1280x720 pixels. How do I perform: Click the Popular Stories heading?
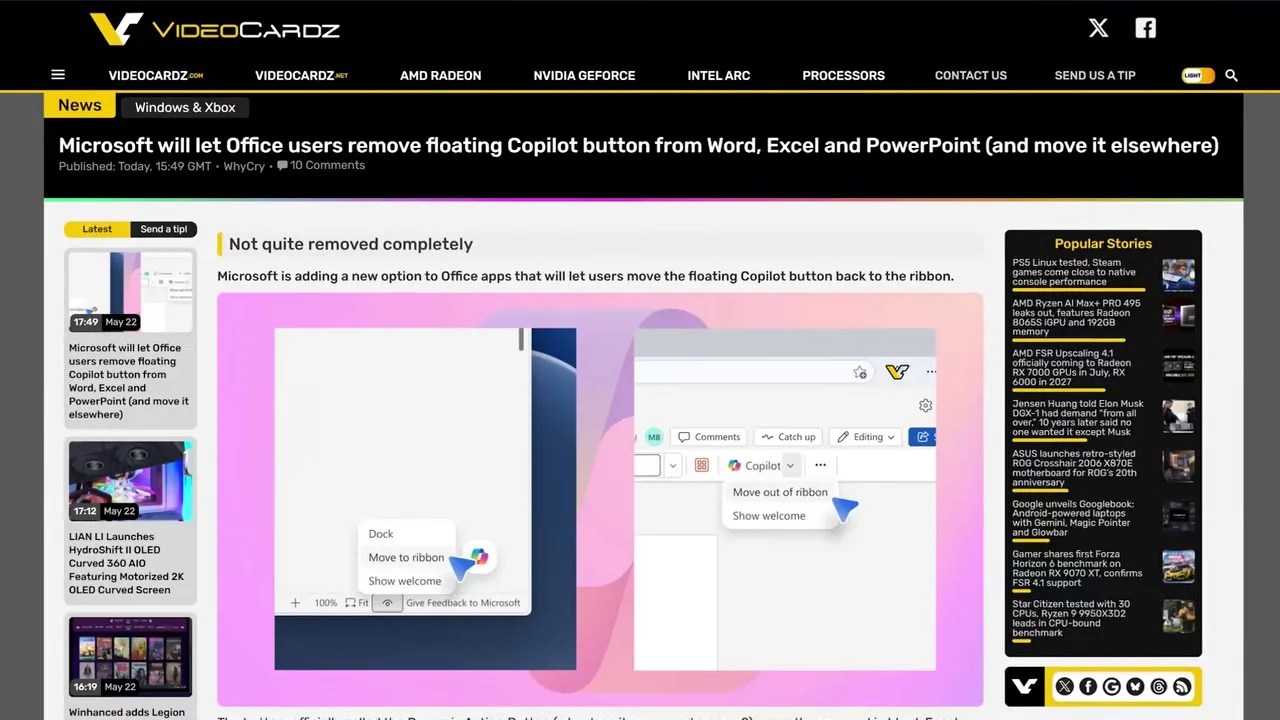pos(1103,243)
